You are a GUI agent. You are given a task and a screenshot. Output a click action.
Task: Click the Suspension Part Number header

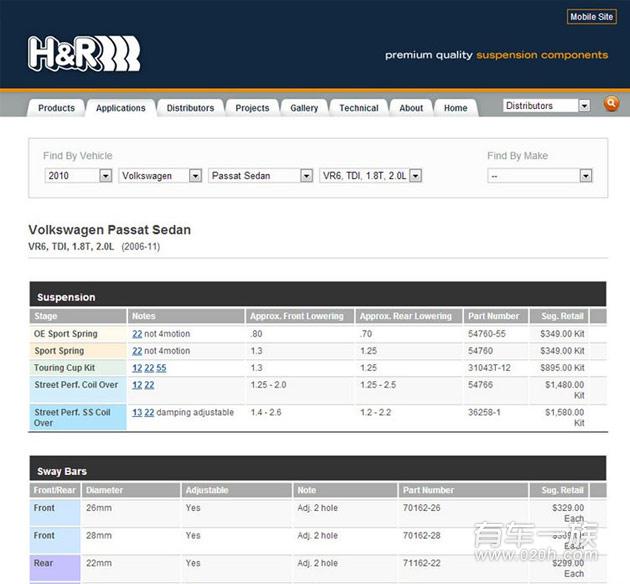point(496,316)
